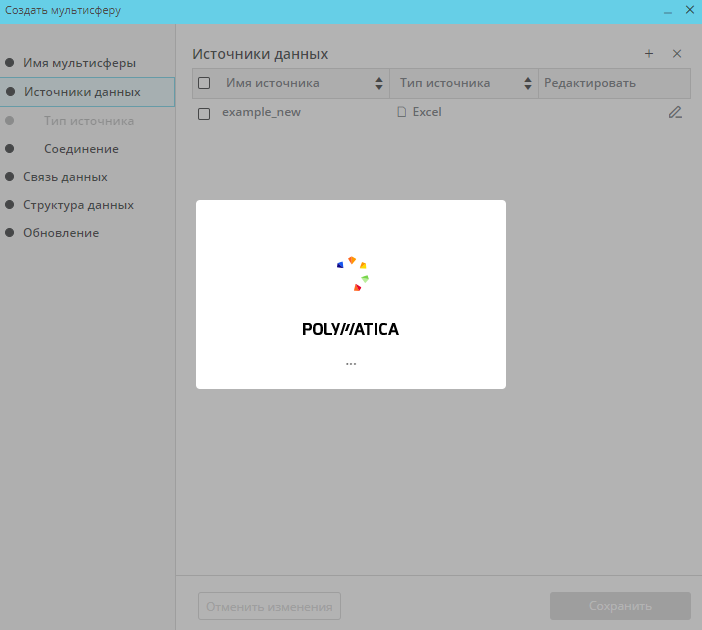The image size is (702, 630).
Task: Go to Обновление step
Action: 61,233
